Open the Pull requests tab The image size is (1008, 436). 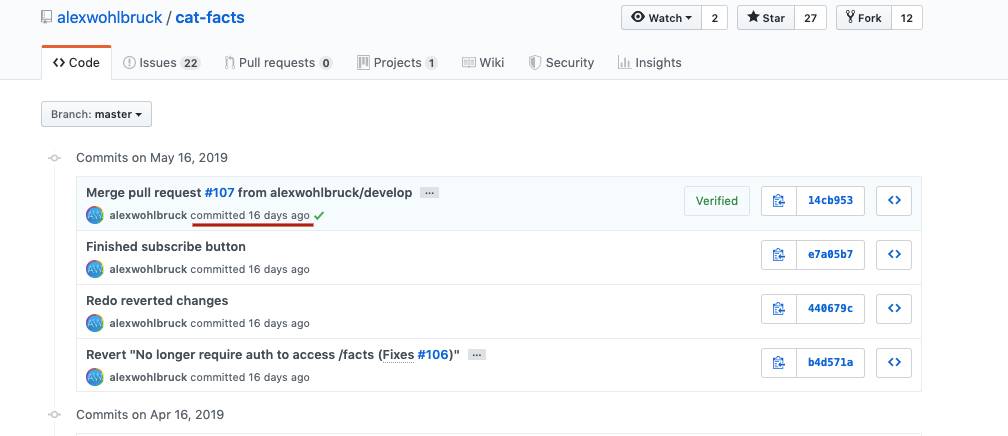(x=278, y=62)
